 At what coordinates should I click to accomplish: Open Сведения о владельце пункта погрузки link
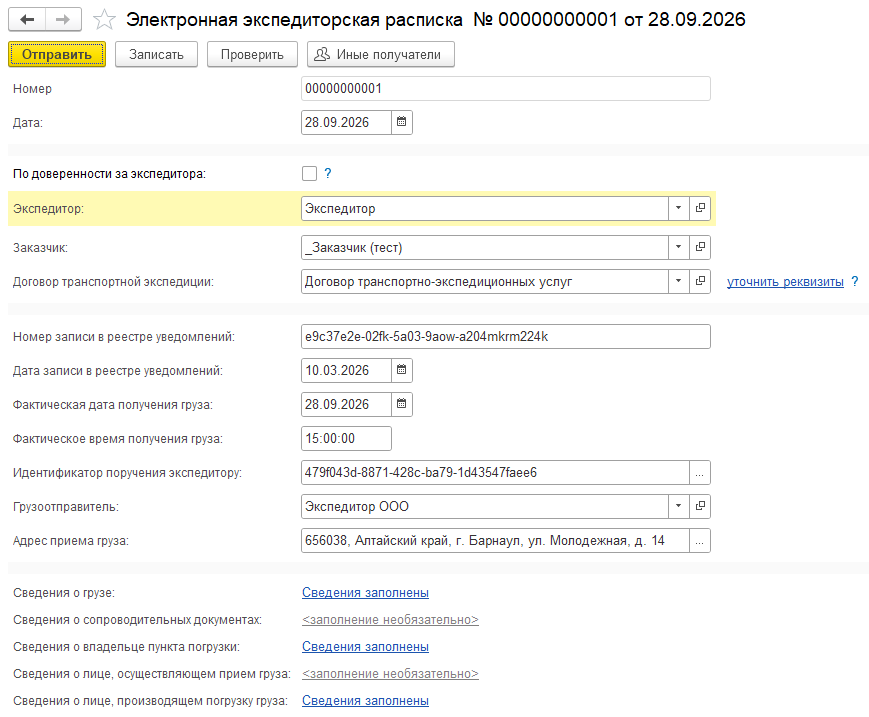(x=365, y=647)
